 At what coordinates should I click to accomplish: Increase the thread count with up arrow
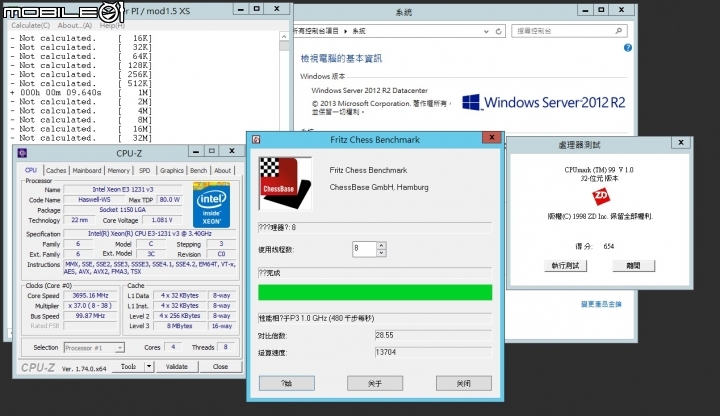point(381,246)
